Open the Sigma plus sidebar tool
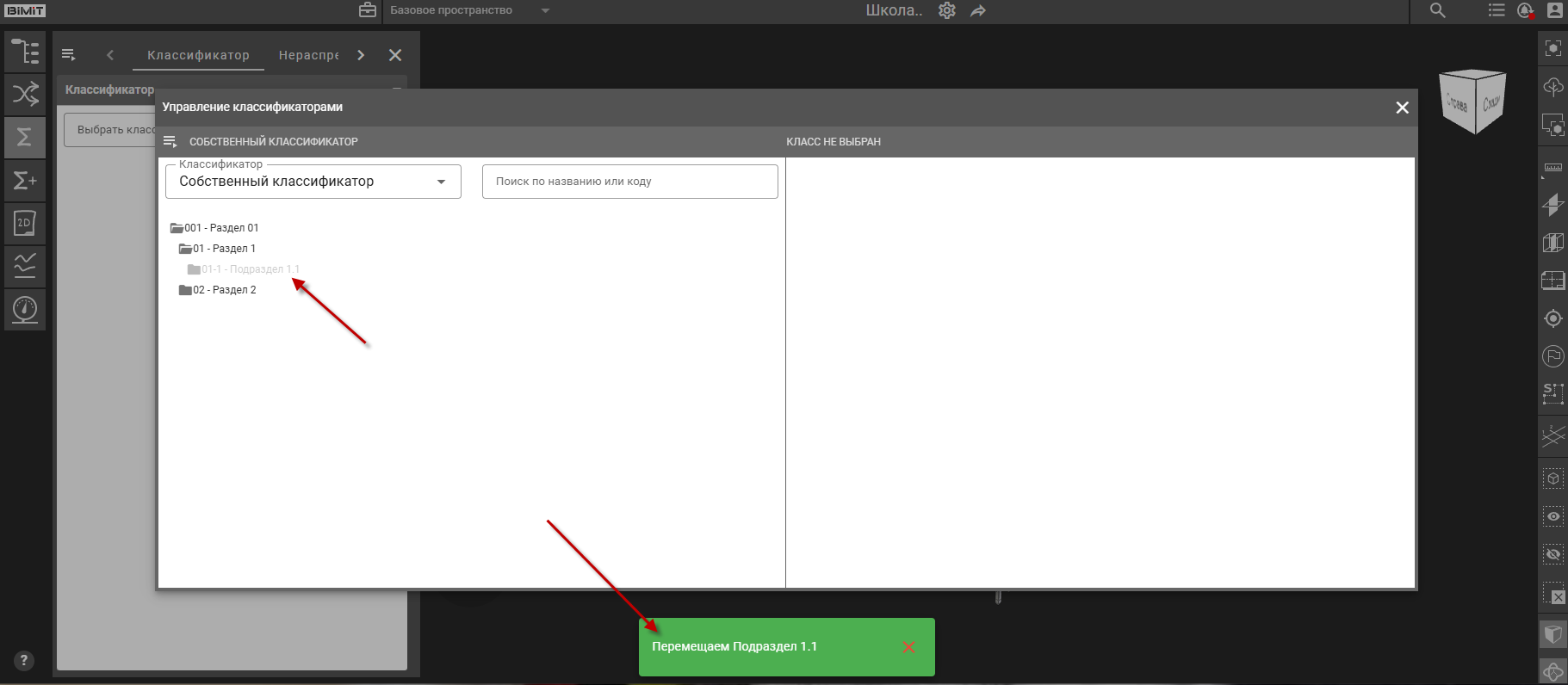The width and height of the screenshot is (1568, 685). pos(25,180)
